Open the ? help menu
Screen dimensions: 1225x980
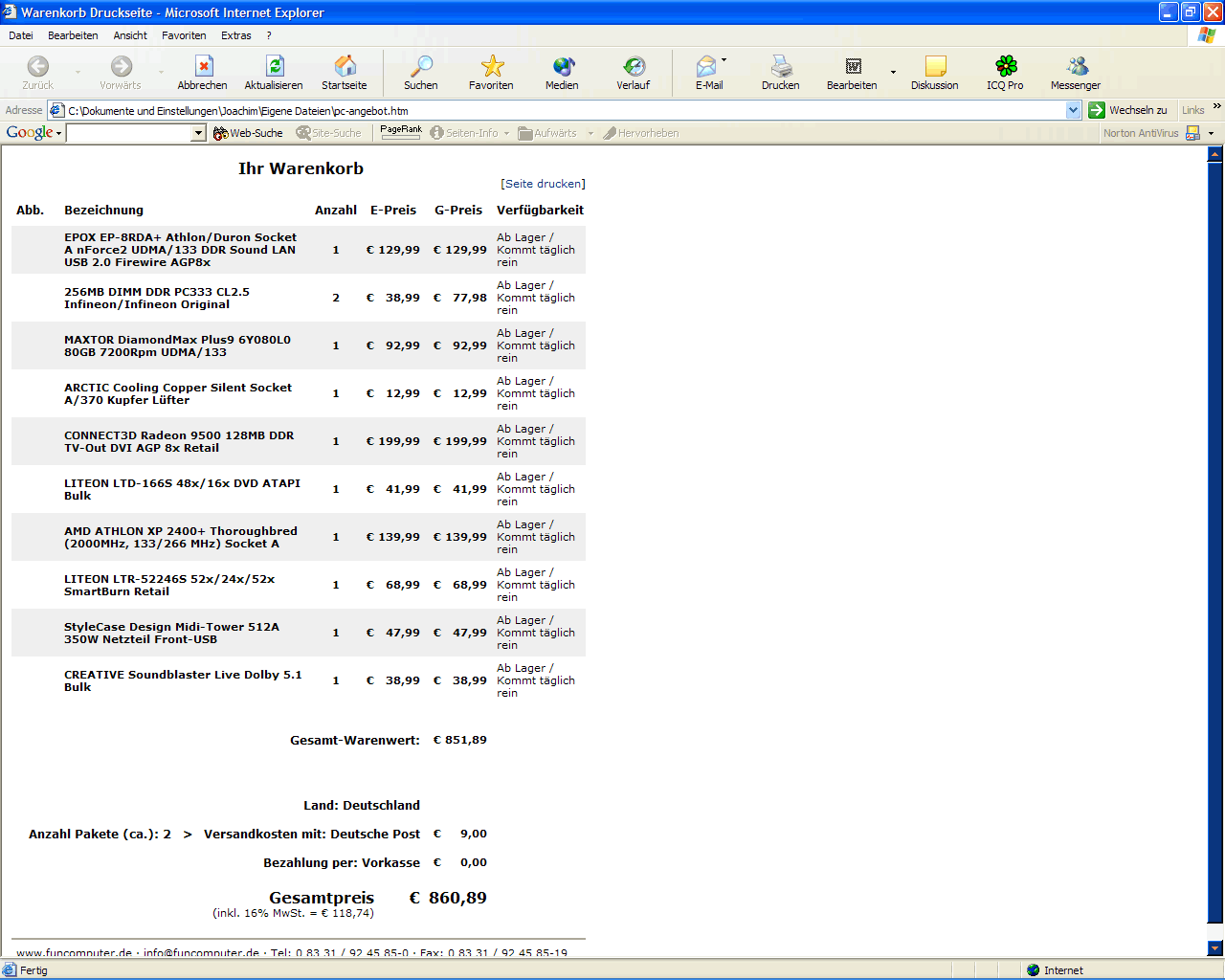[269, 35]
